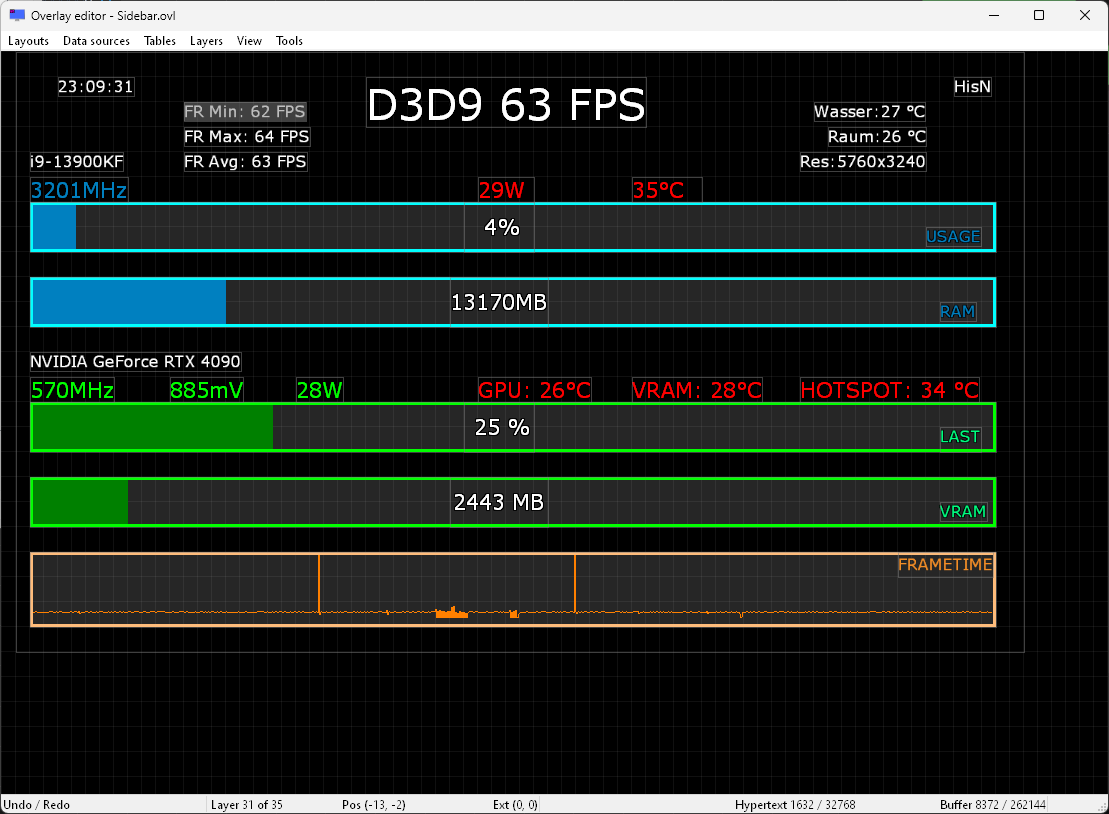Click the blue fill of RAM bar
The width and height of the screenshot is (1109, 814).
click(129, 303)
